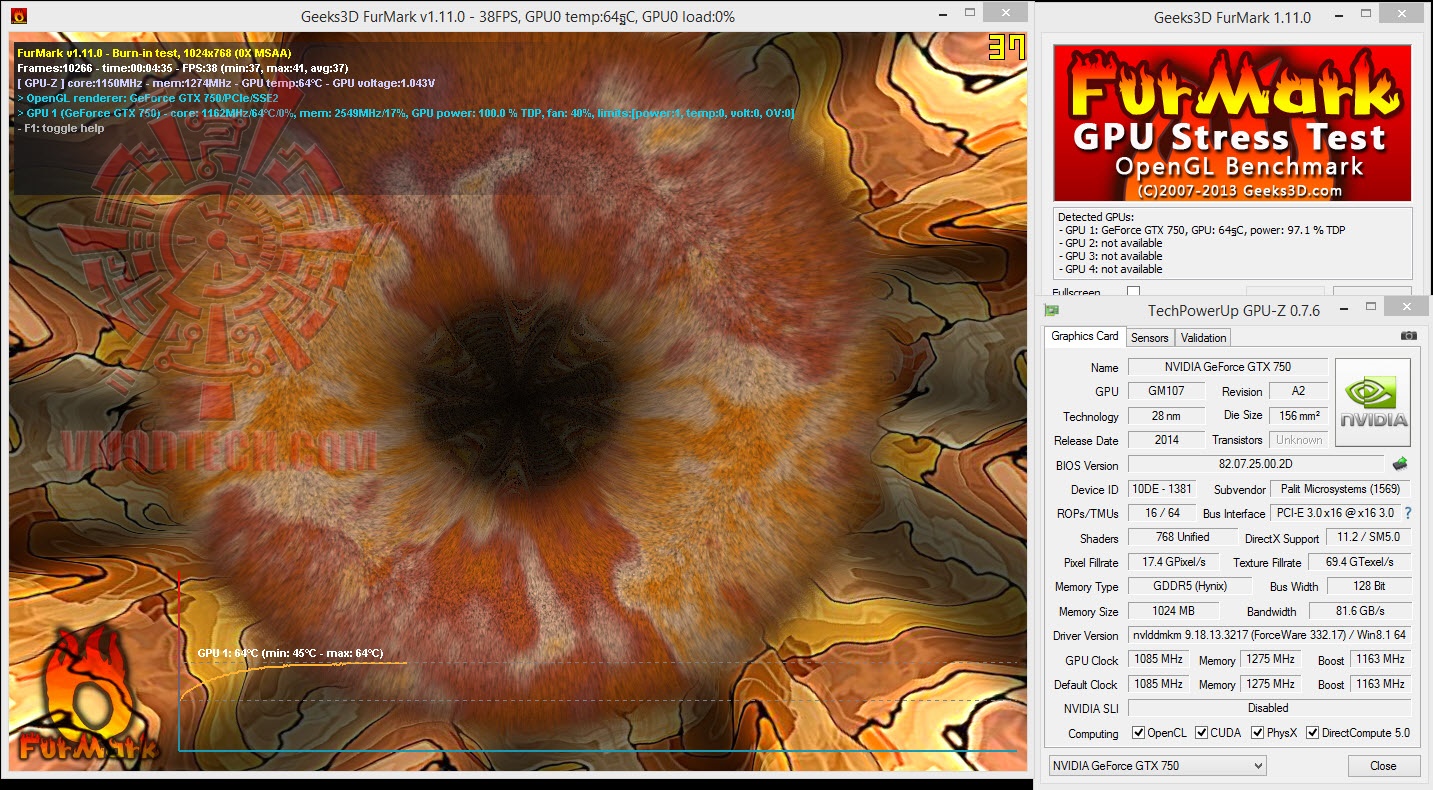Screen dimensions: 1433x790
Task: Click the GPU-Z camera screenshot icon
Action: pos(1408,336)
